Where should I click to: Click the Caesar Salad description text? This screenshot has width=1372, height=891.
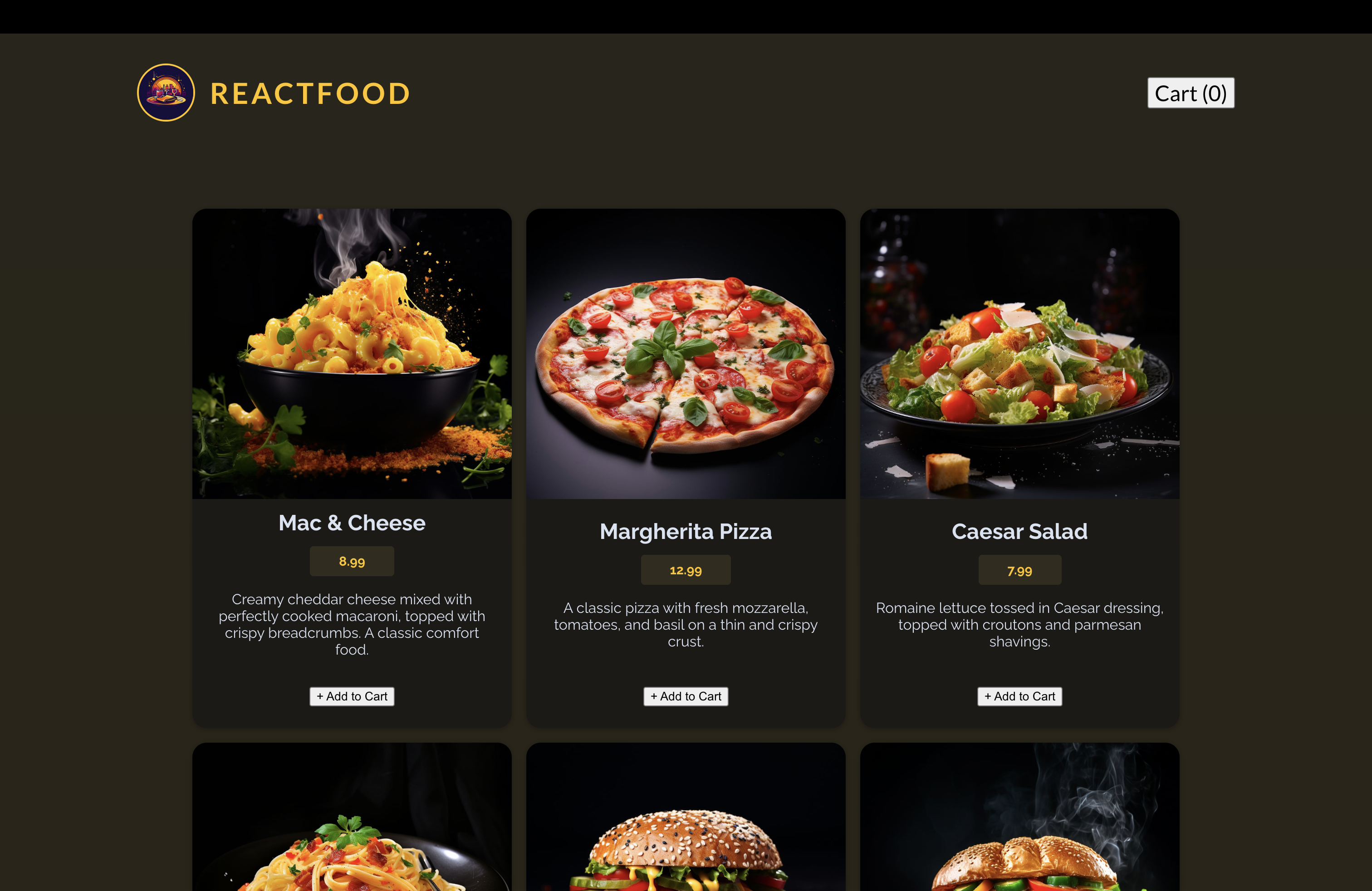tap(1019, 625)
